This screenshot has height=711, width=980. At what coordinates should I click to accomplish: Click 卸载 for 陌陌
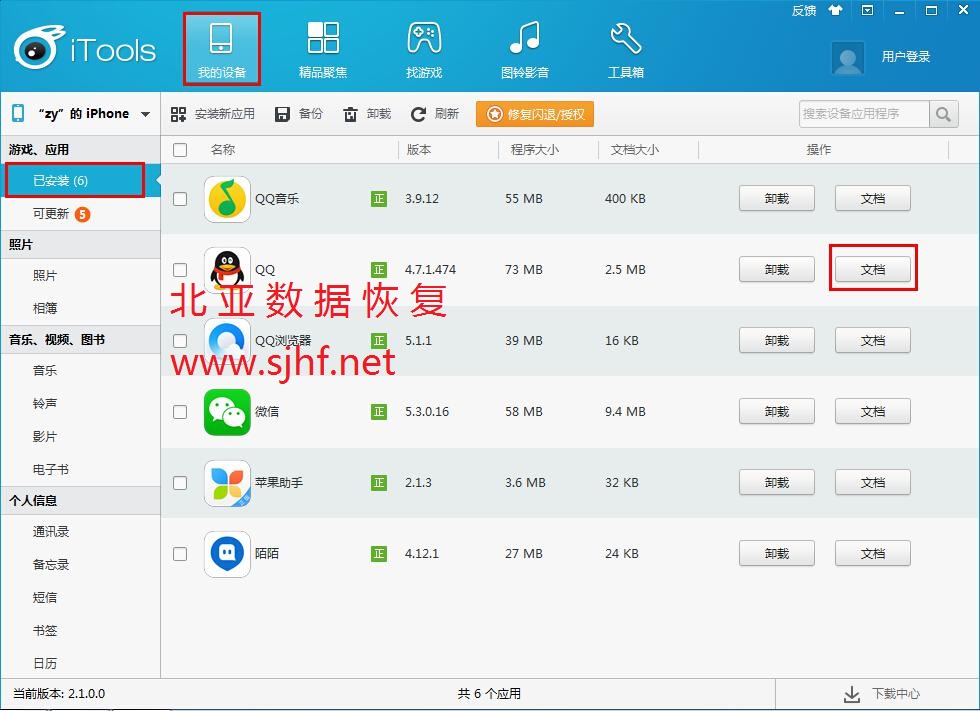pyautogui.click(x=777, y=554)
